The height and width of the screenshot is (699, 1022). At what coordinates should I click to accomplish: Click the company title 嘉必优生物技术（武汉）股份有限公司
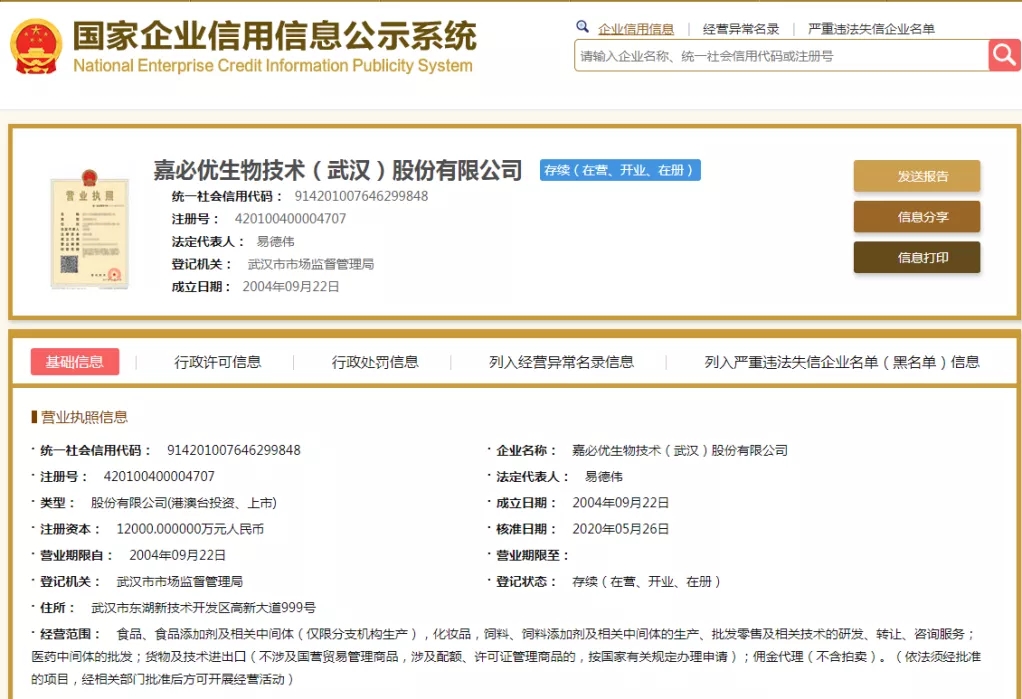tap(338, 170)
